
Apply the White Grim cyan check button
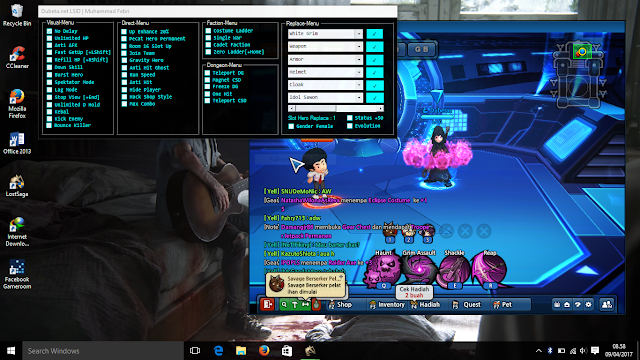pyautogui.click(x=375, y=34)
